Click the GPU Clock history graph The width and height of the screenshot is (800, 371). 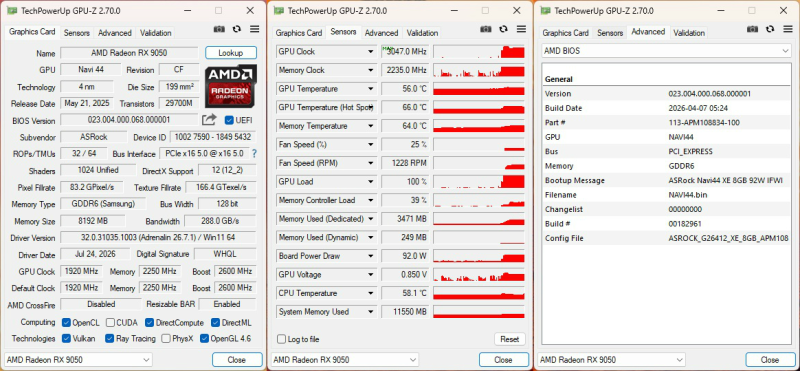(x=479, y=52)
